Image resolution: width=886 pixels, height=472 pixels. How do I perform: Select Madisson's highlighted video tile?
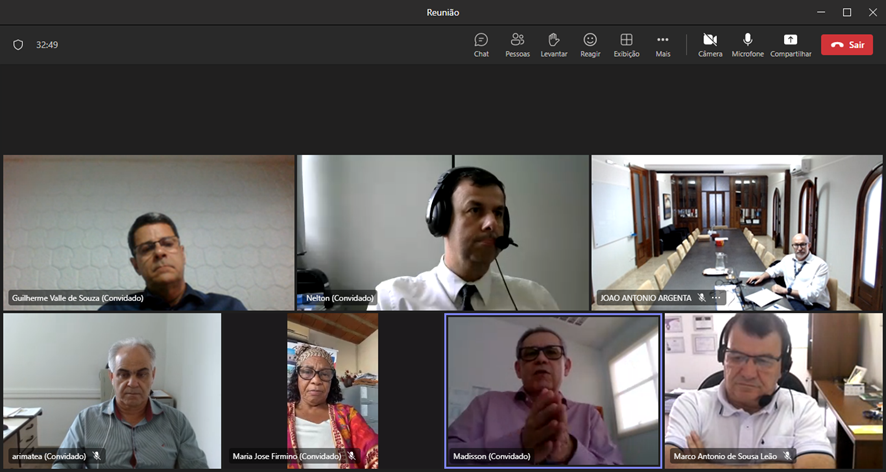pyautogui.click(x=552, y=388)
